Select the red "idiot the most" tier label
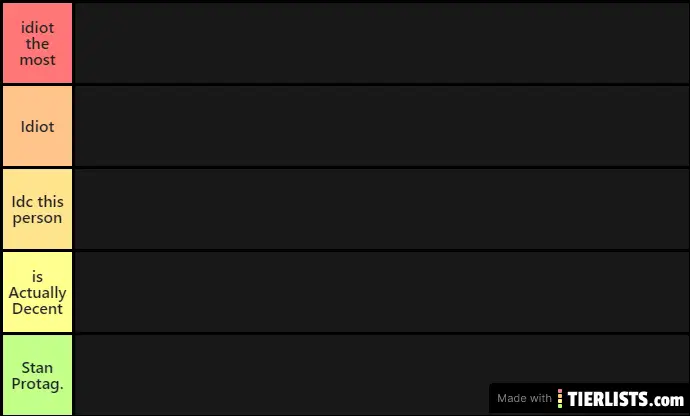The width and height of the screenshot is (690, 416). click(x=37, y=43)
